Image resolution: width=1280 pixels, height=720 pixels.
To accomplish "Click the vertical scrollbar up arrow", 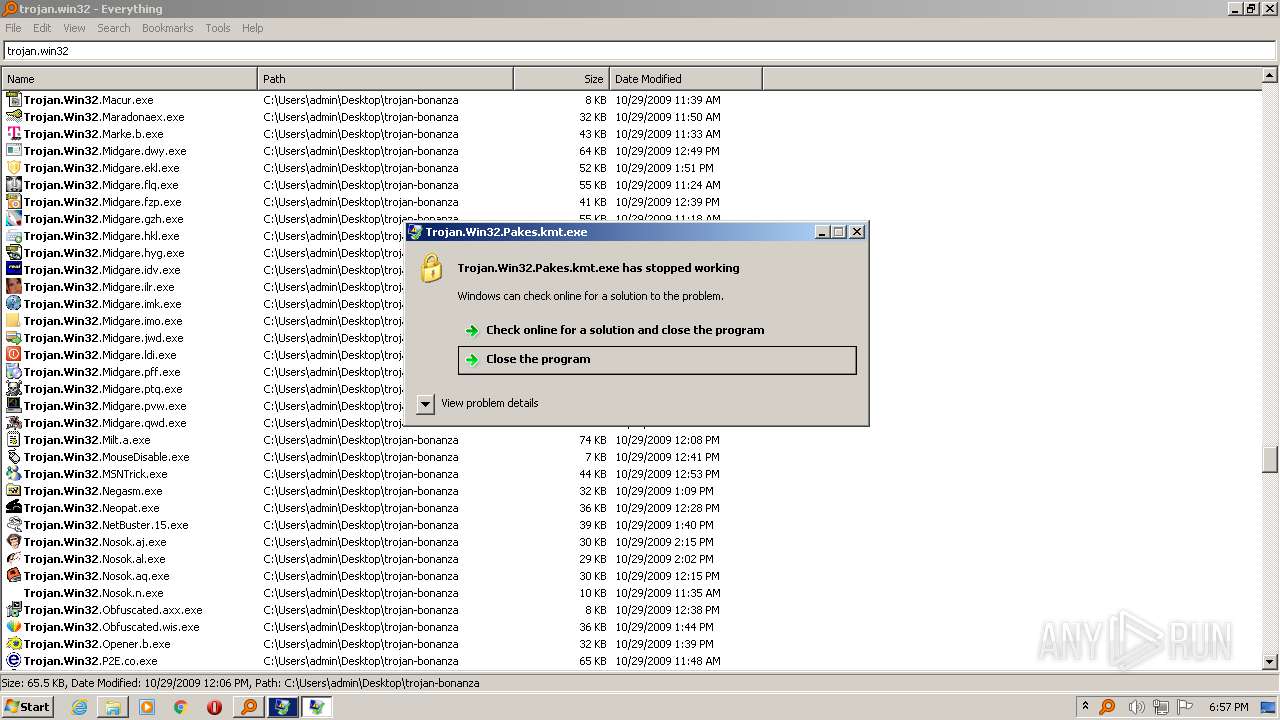I will [x=1270, y=75].
